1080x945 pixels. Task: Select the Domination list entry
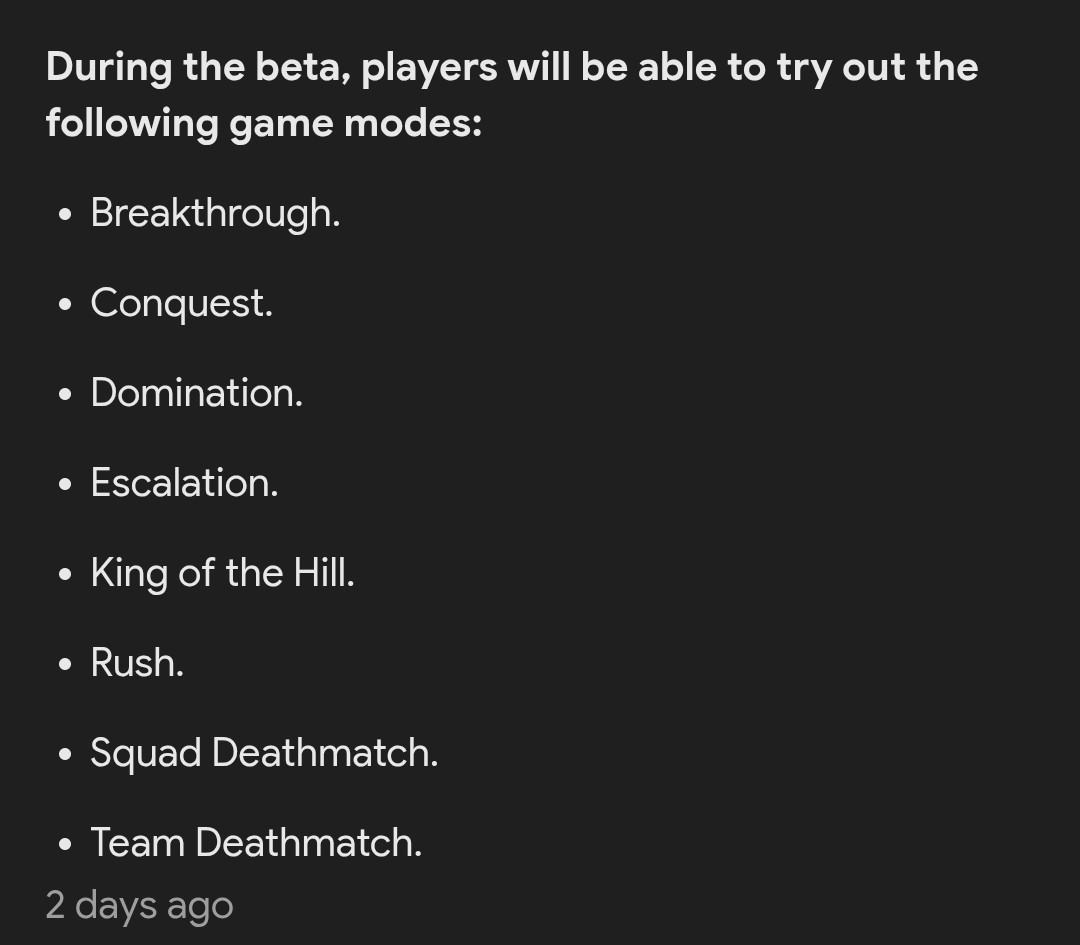point(196,393)
